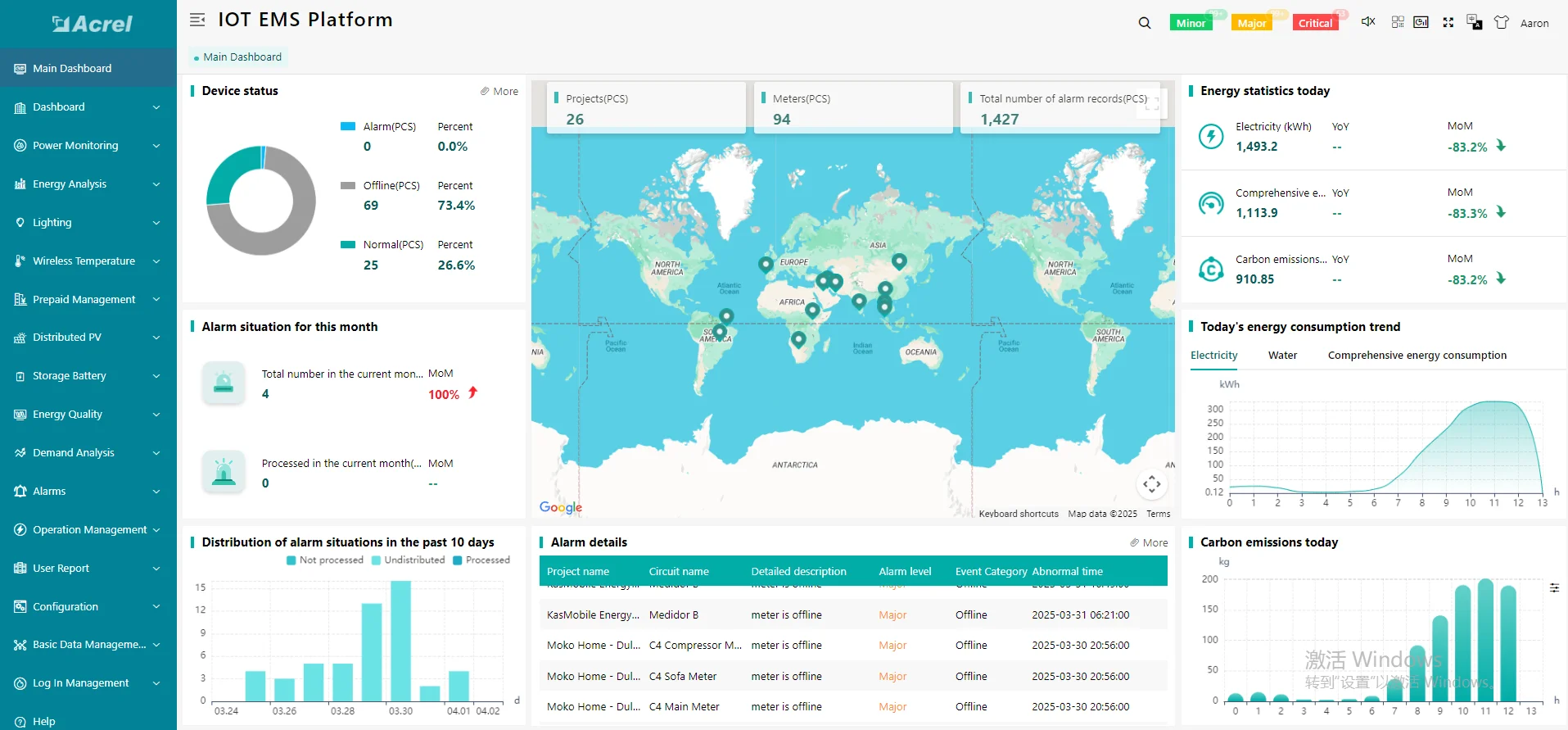Viewport: 1568px width, 730px height.
Task: Expand the Configuration menu chevron
Action: pos(156,606)
